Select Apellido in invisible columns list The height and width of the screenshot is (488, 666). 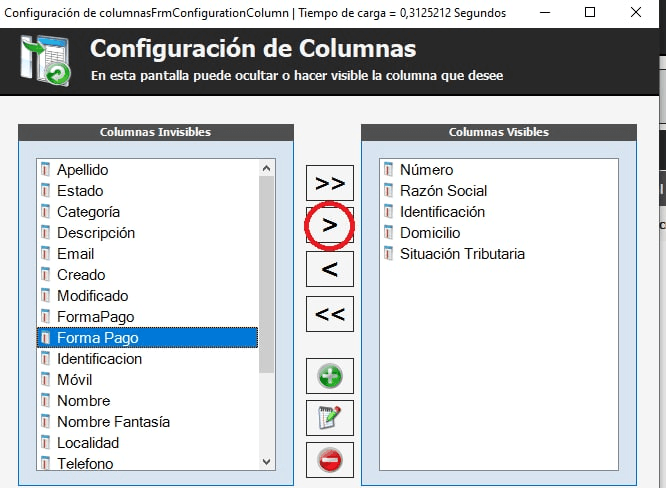click(82, 170)
